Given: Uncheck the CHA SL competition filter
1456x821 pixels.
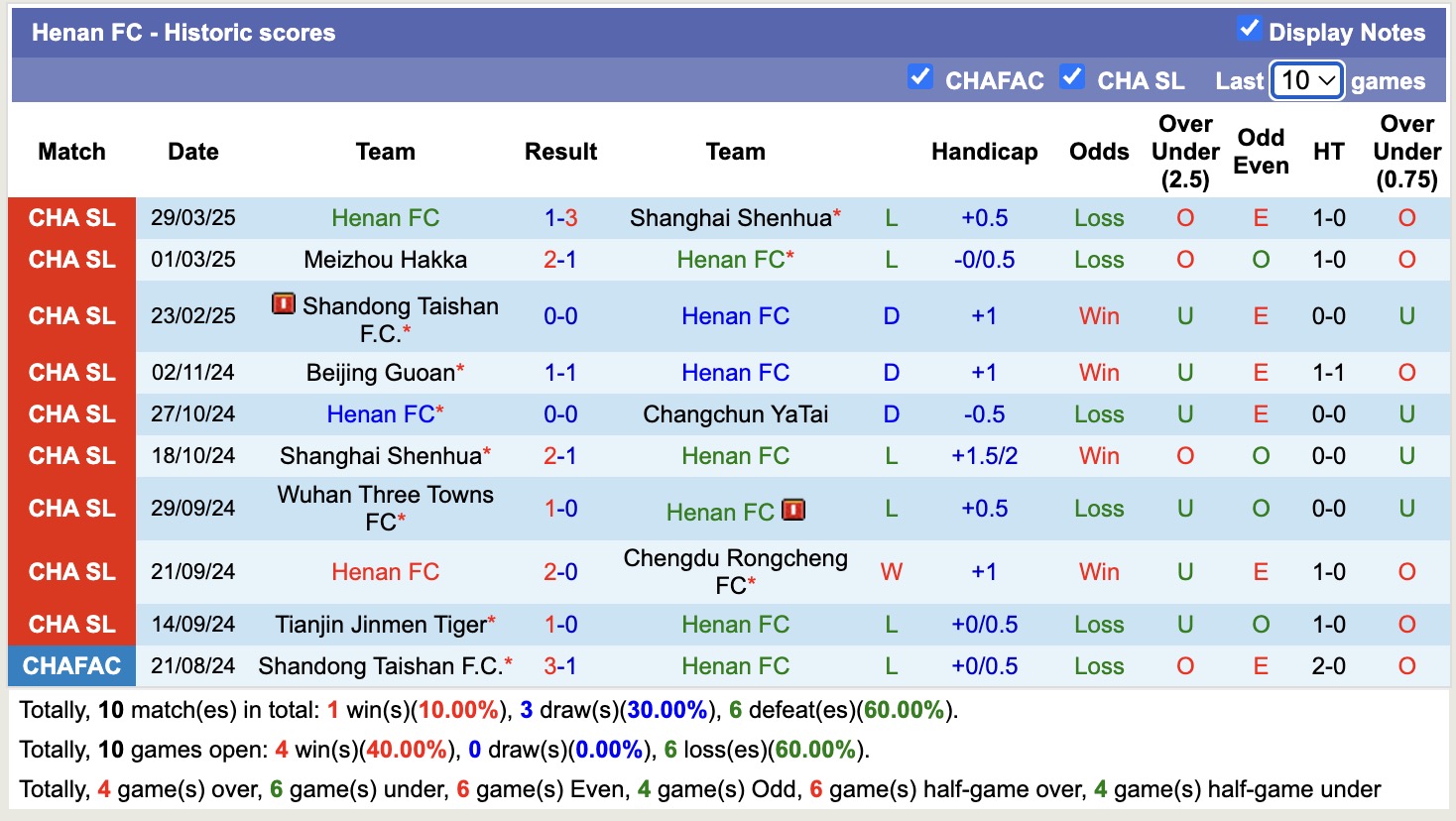Looking at the screenshot, I should [x=1071, y=77].
